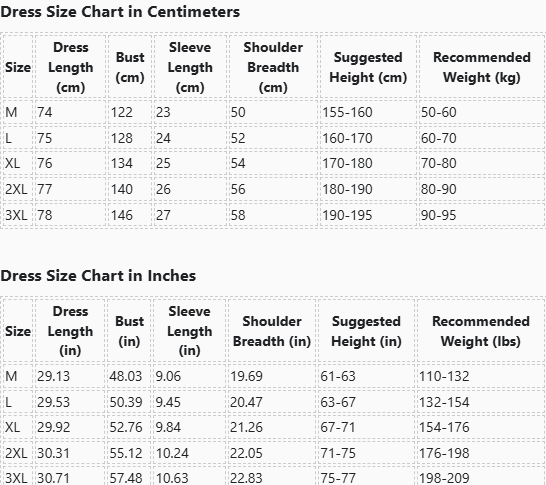The height and width of the screenshot is (485, 546).
Task: Click the weight range 70-80 cell
Action: (482, 163)
